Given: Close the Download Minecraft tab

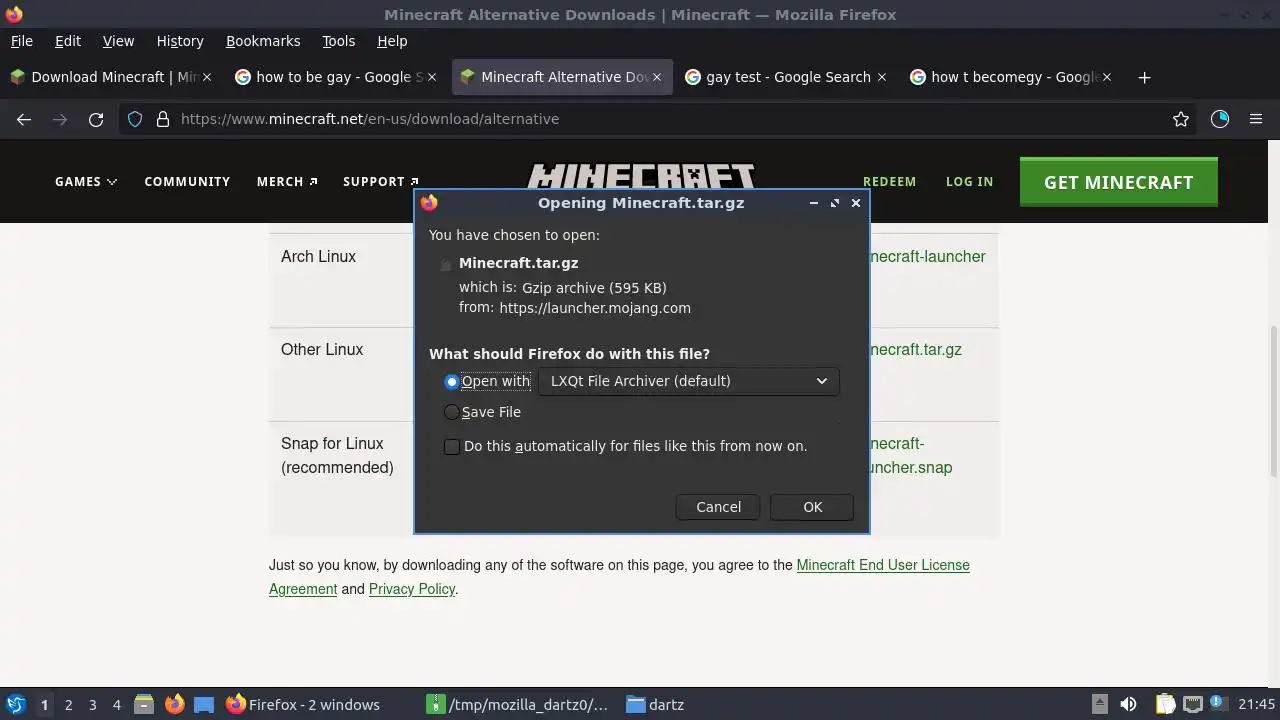Looking at the screenshot, I should (207, 77).
